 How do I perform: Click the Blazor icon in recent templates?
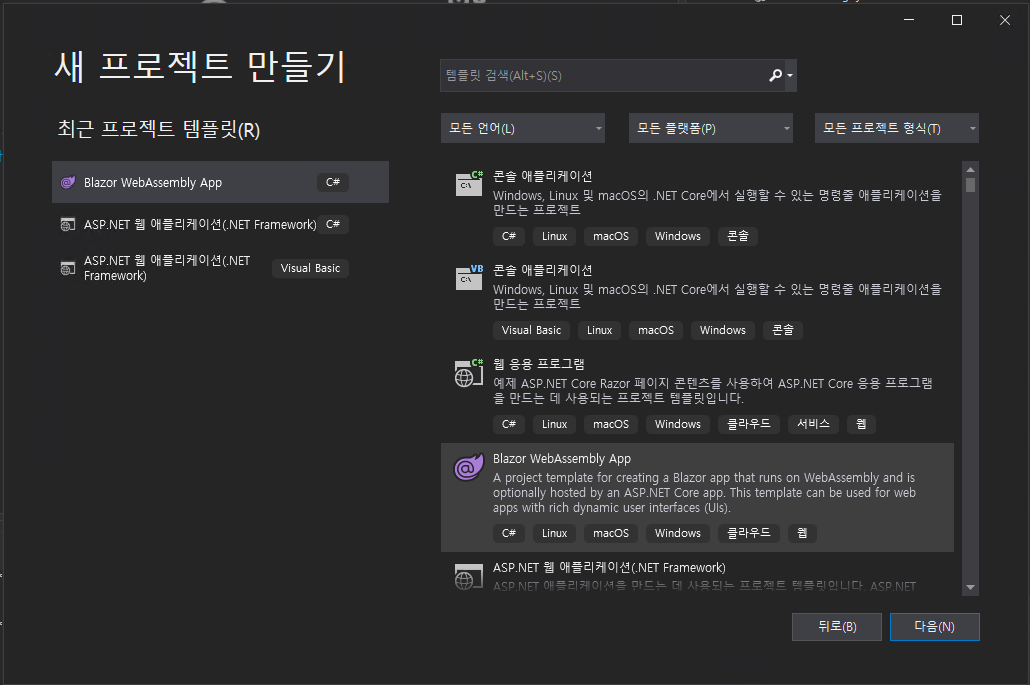click(68, 183)
